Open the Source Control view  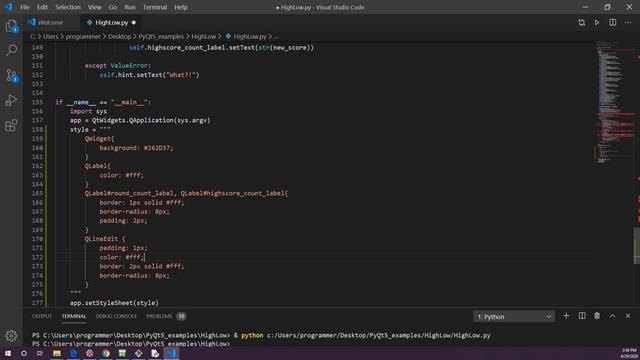pos(11,75)
